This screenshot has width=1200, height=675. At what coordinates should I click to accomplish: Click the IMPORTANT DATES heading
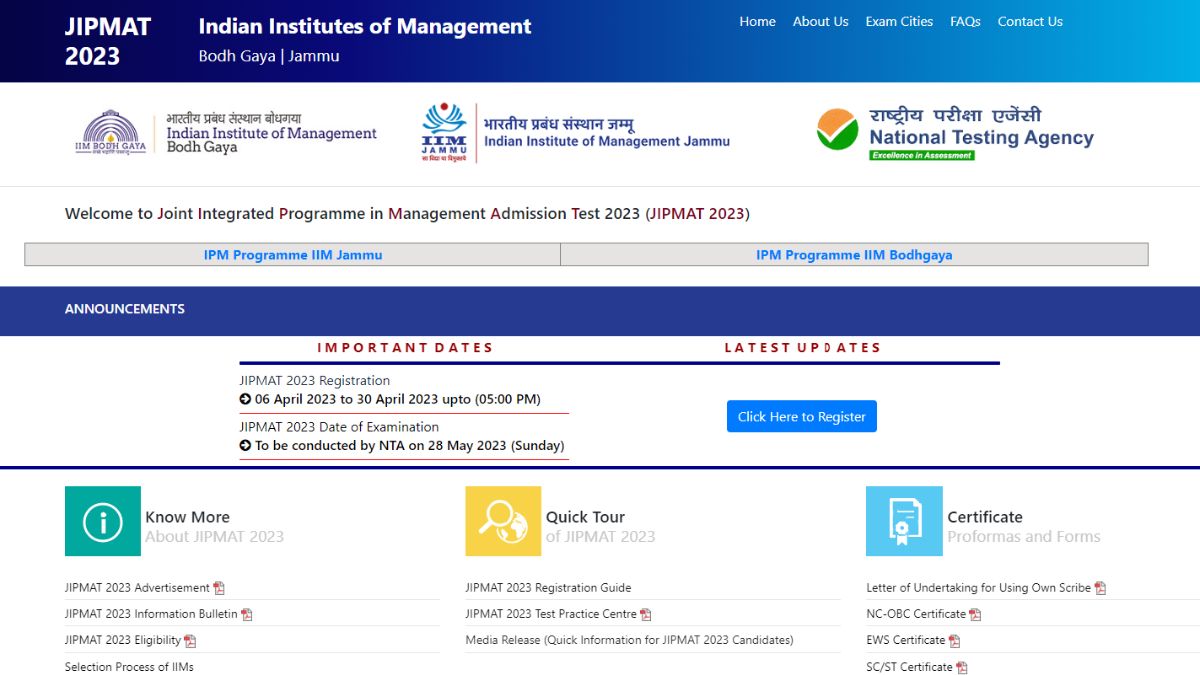click(x=405, y=348)
